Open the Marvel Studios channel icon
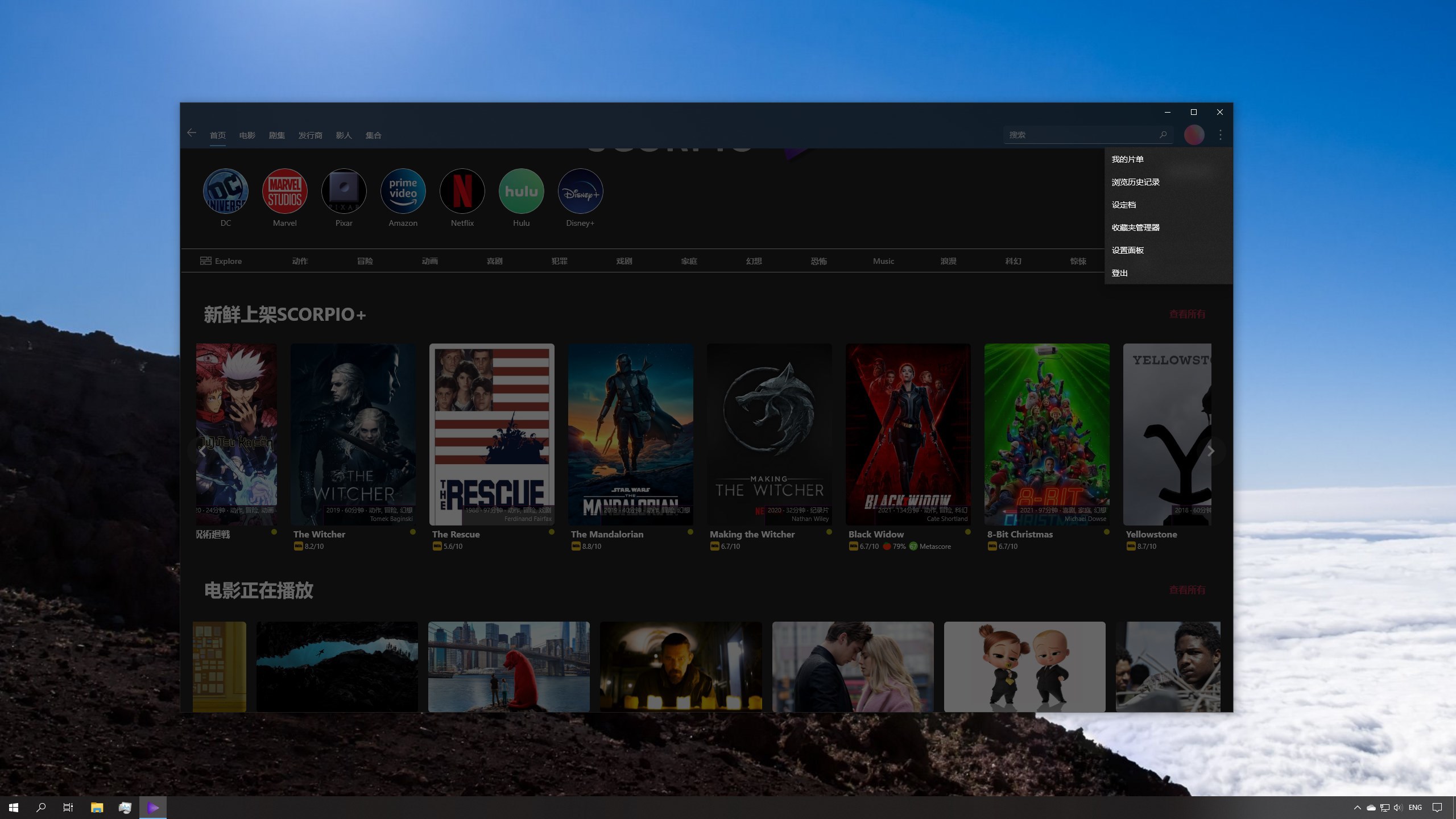Screen dimensions: 1456x819 click(x=284, y=191)
